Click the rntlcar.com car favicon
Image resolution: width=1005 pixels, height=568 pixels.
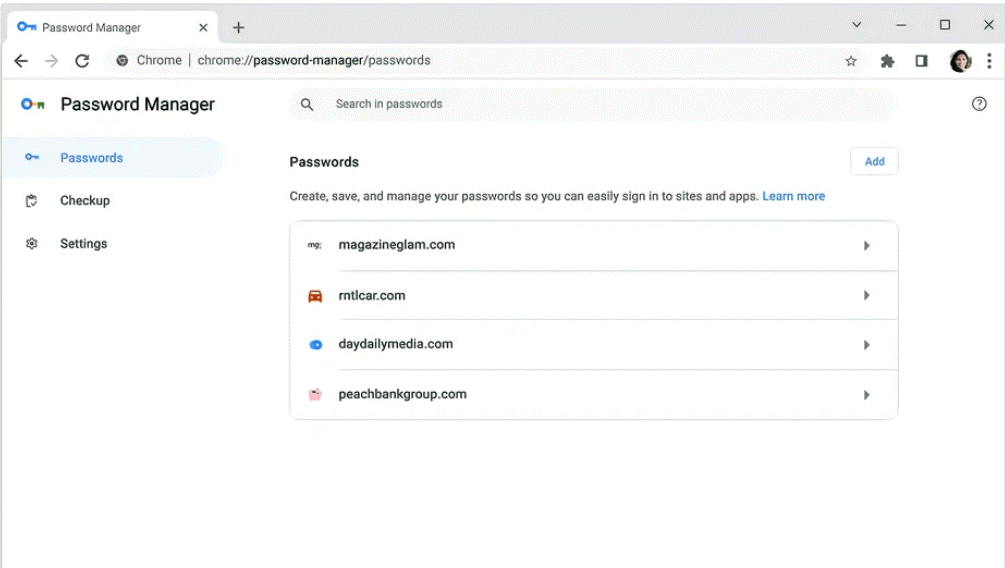point(315,296)
